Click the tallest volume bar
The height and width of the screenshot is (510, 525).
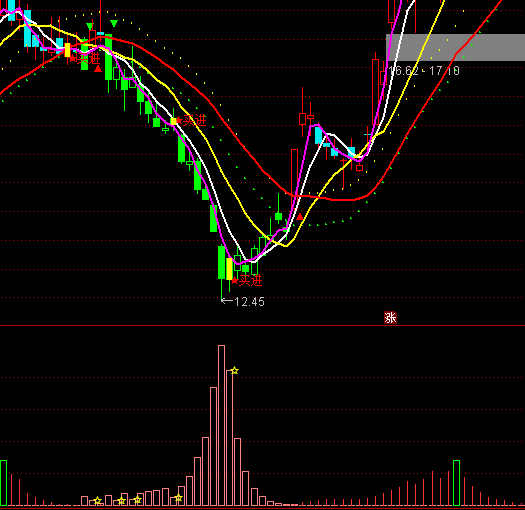221,425
